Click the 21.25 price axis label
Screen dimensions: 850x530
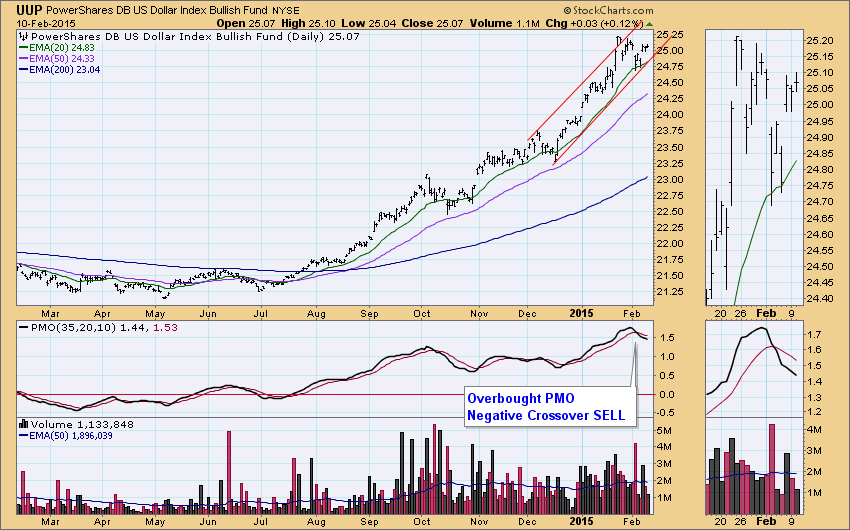tap(669, 292)
